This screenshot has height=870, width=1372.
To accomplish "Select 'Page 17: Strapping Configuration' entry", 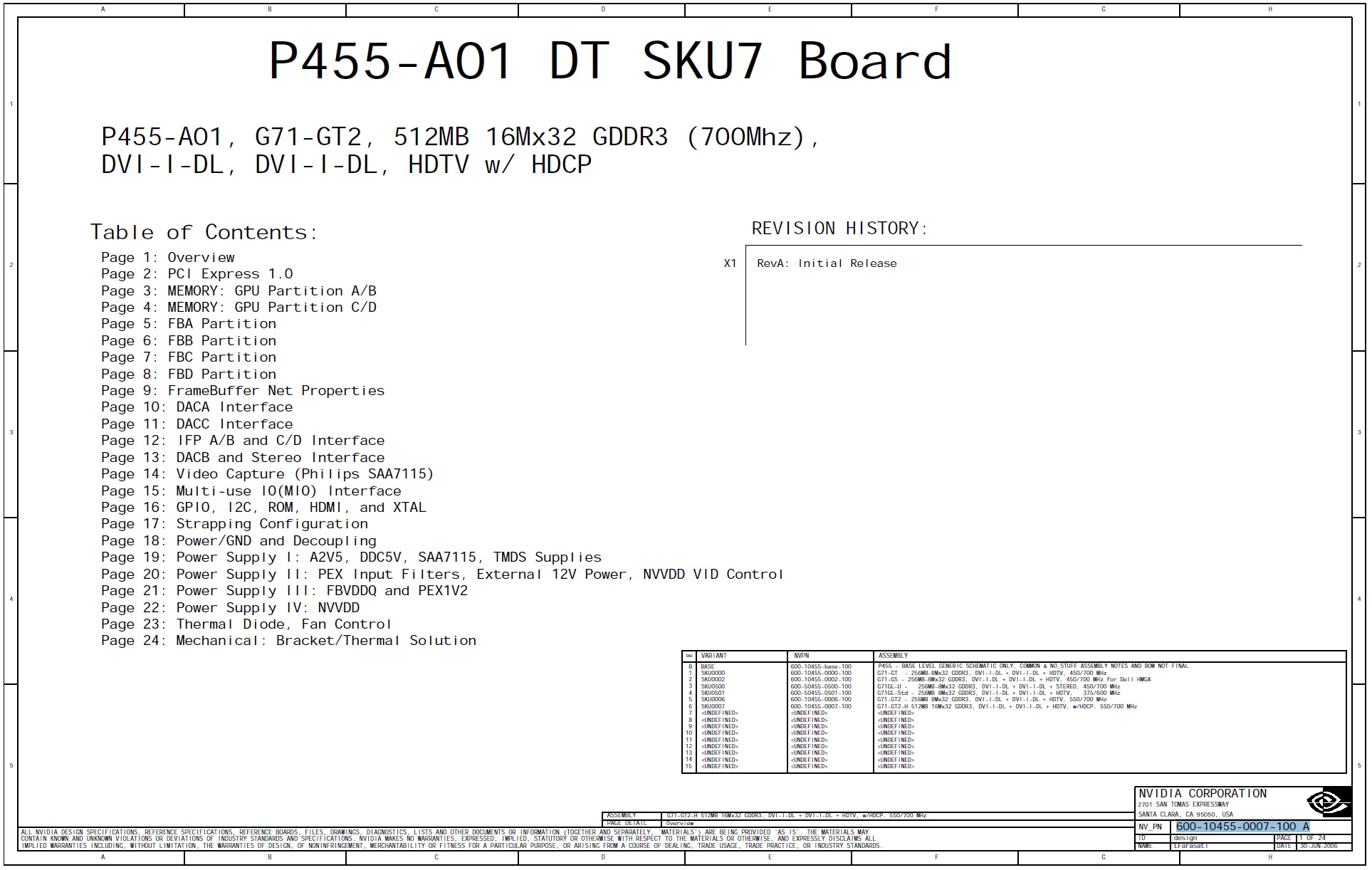I will click(235, 524).
